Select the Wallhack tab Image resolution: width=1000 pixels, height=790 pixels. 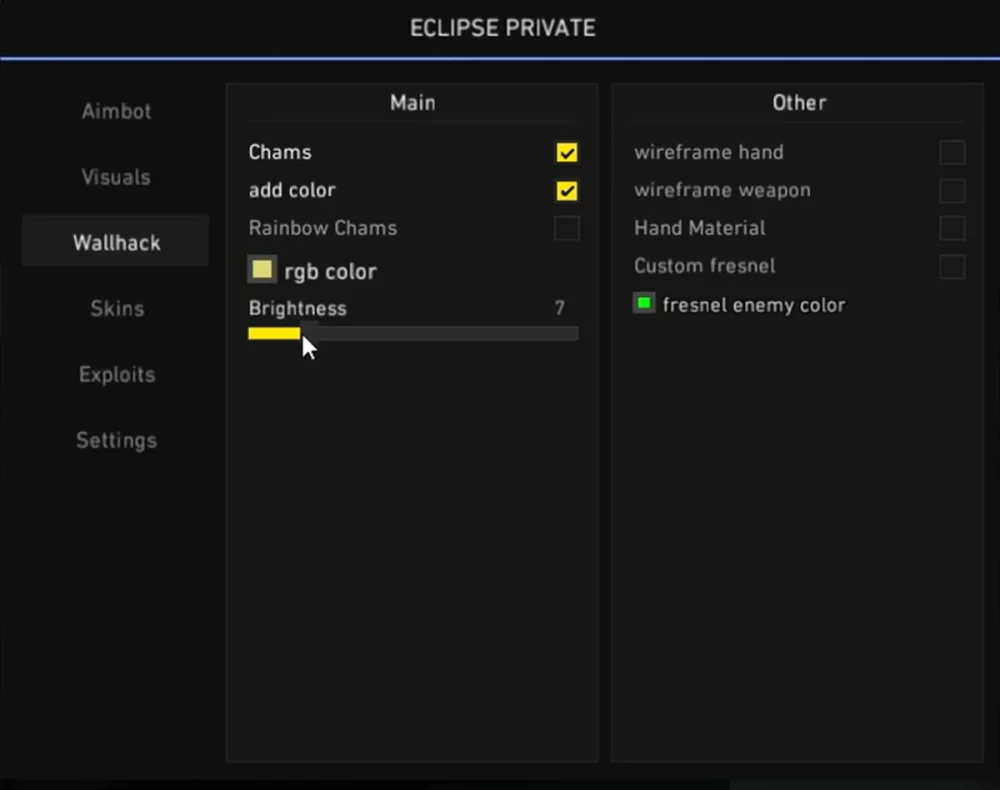pyautogui.click(x=116, y=243)
